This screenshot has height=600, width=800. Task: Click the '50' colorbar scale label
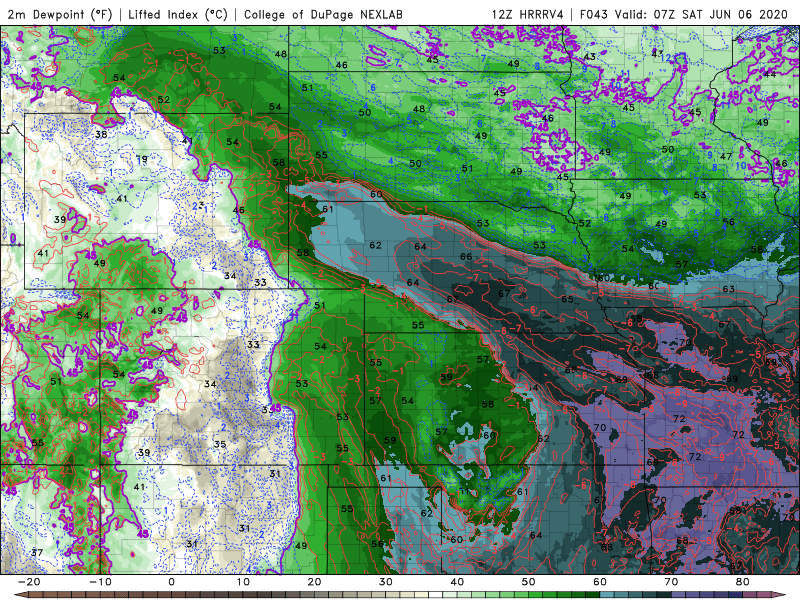[529, 582]
